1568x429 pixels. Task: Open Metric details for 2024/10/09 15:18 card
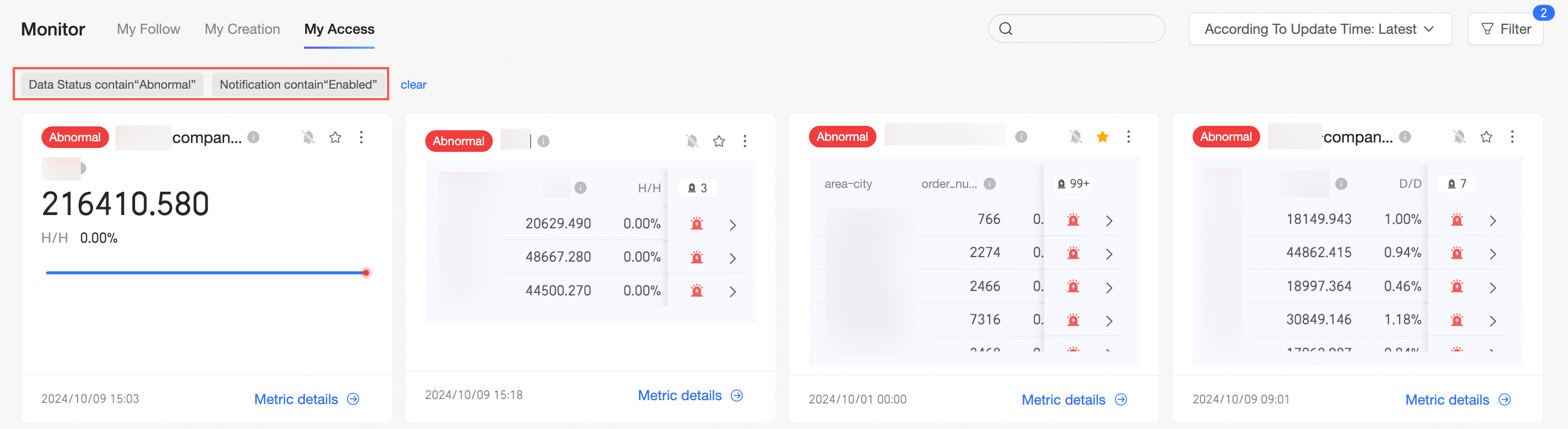tap(690, 396)
